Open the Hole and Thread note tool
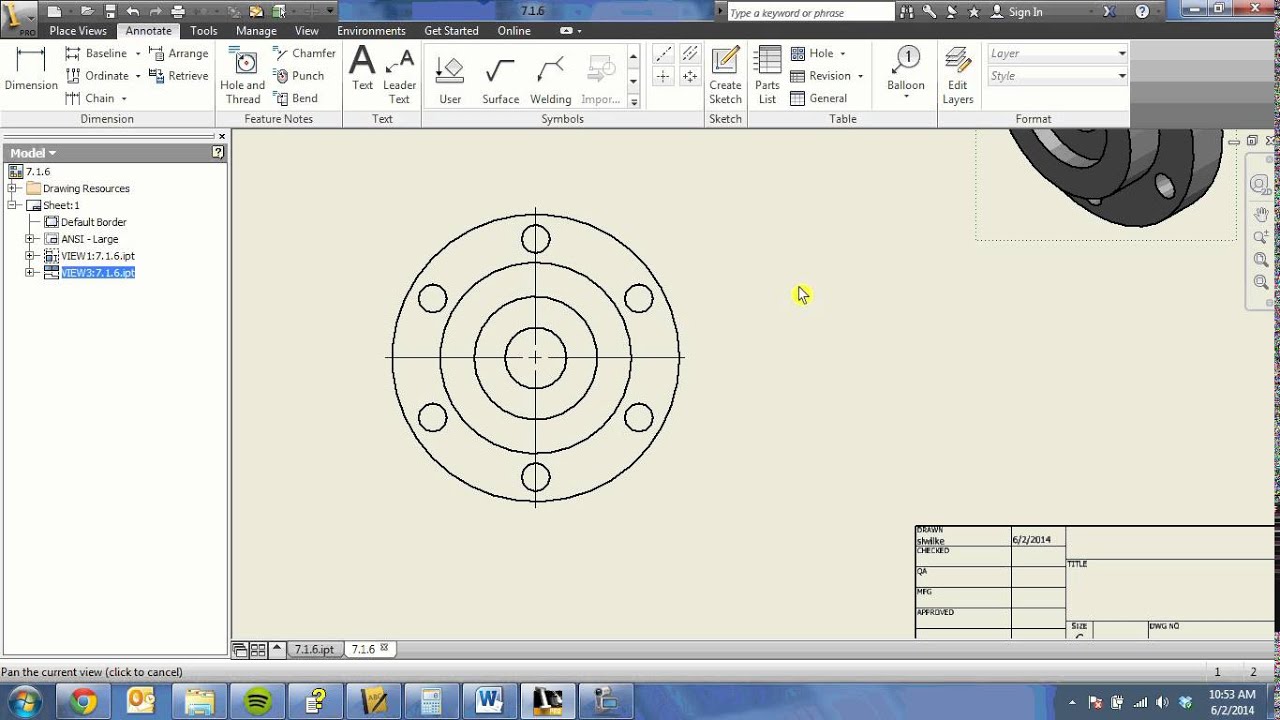Image resolution: width=1280 pixels, height=720 pixels. coord(243,76)
